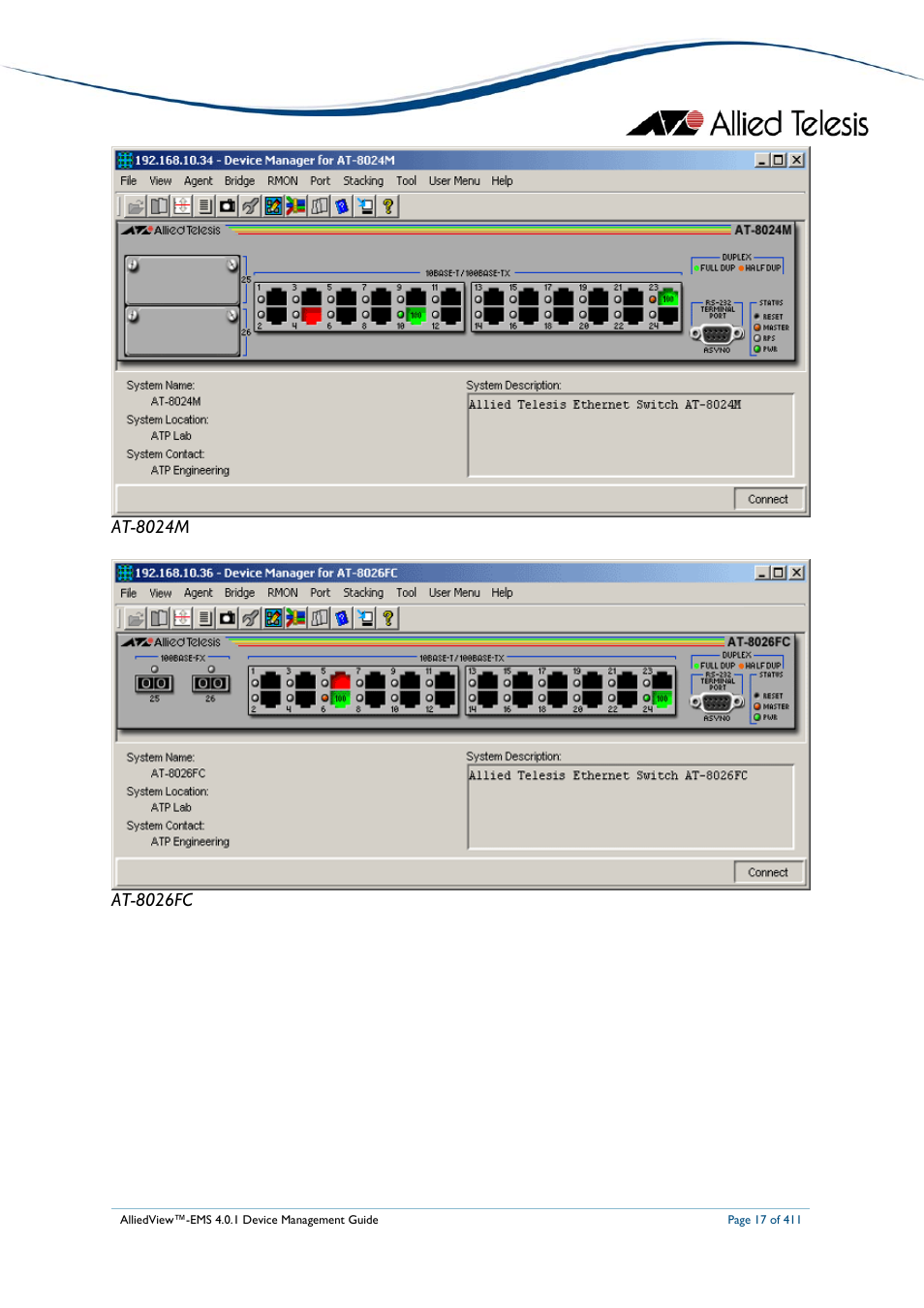Click the red grid icon in AT-8026FC toolbar
Screen dimensions: 924x1308
[x=182, y=618]
